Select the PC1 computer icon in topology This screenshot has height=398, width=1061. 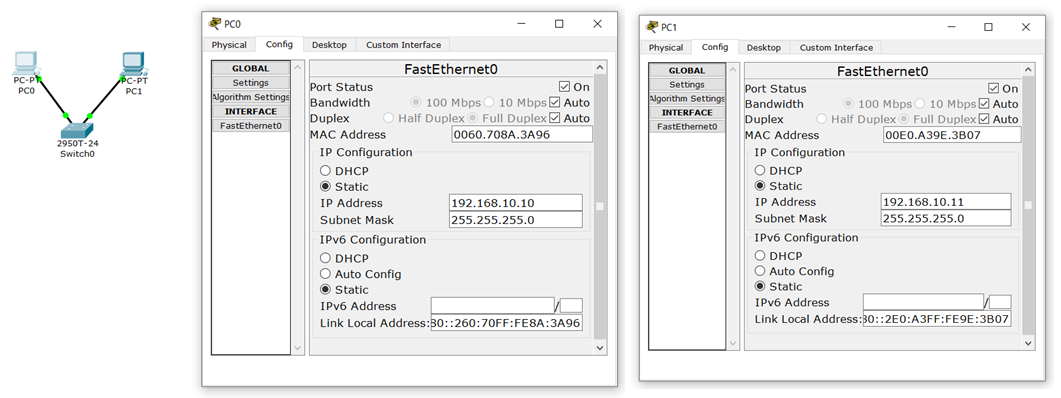click(134, 64)
